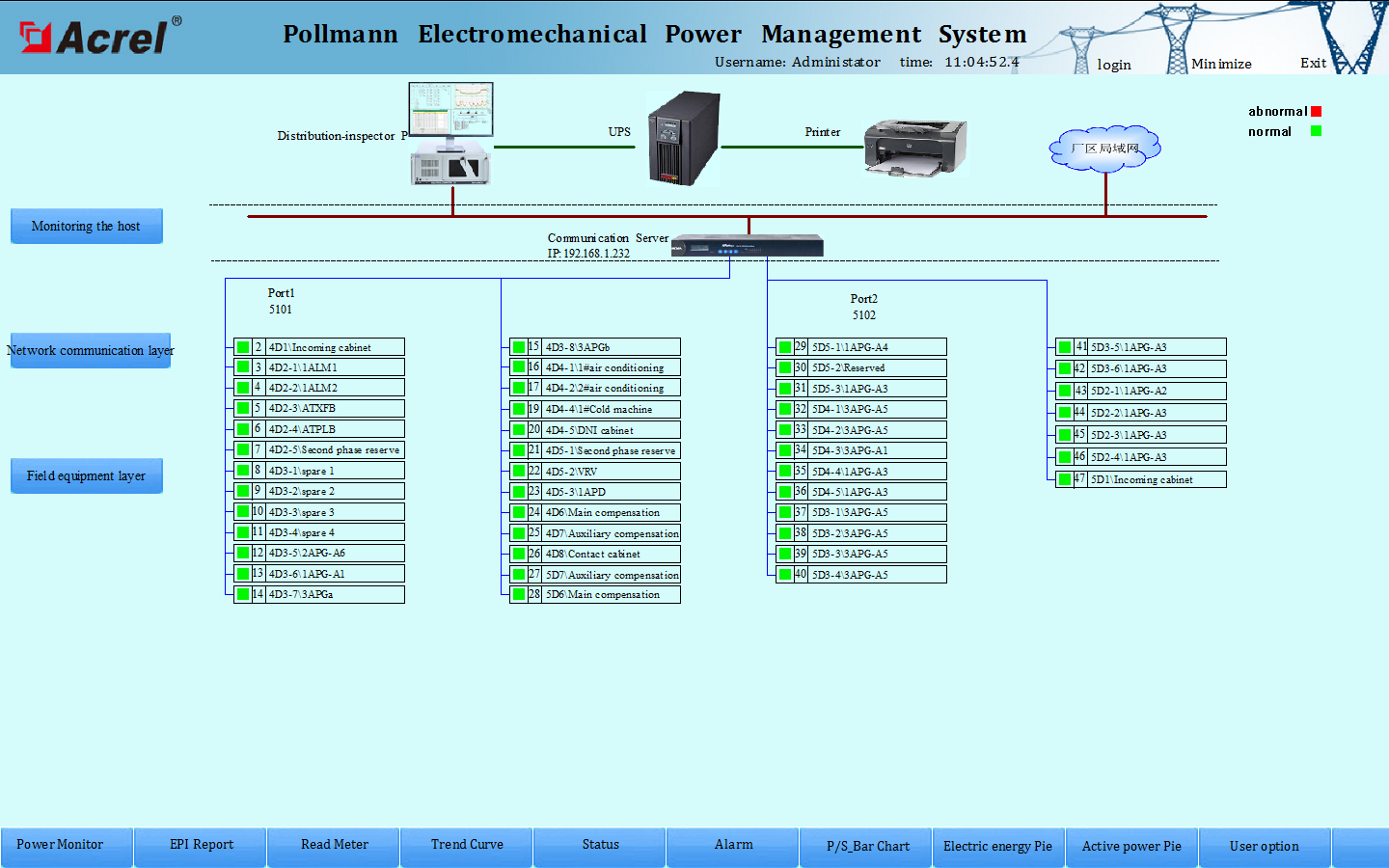Switch to the Trend Curve tab
Image resolution: width=1389 pixels, height=868 pixels.
click(467, 846)
